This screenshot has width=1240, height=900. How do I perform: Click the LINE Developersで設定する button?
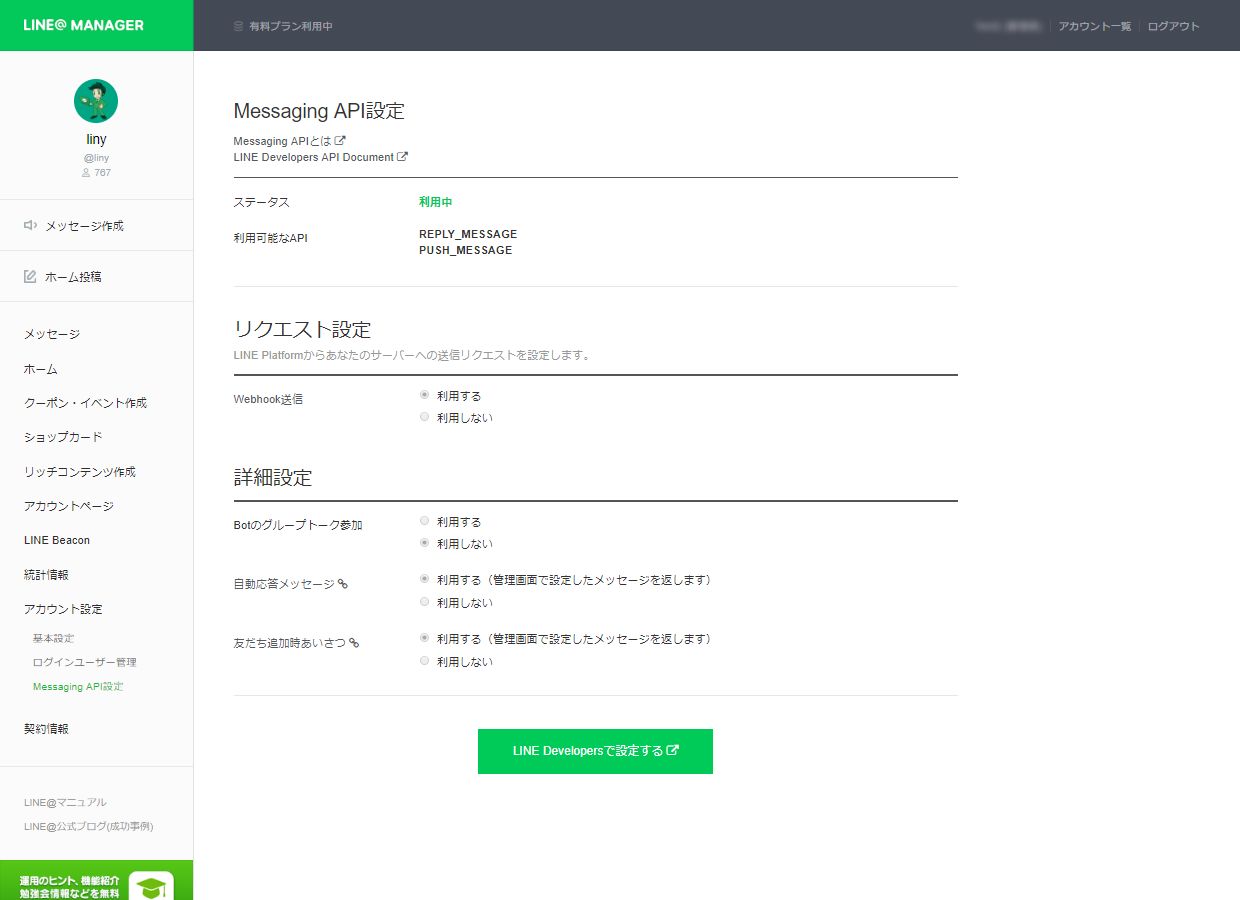point(595,751)
